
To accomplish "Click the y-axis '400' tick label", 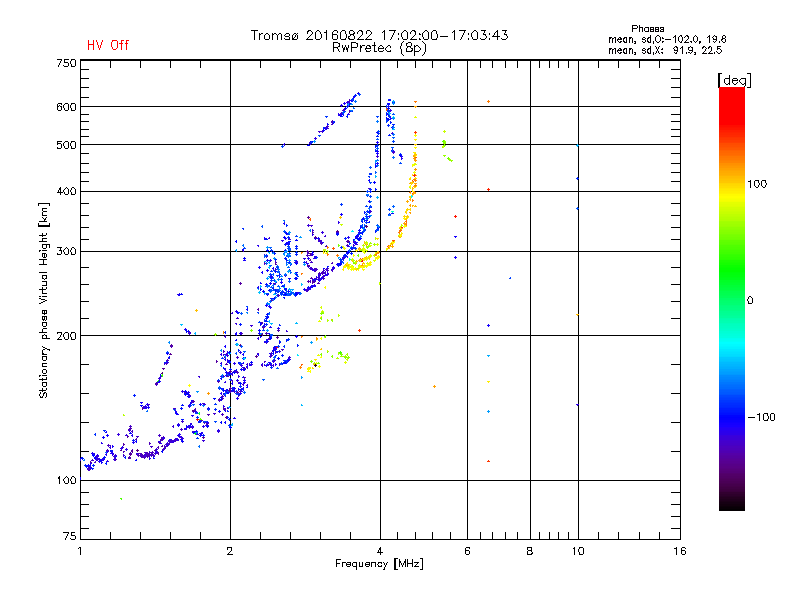I will pos(66,191).
